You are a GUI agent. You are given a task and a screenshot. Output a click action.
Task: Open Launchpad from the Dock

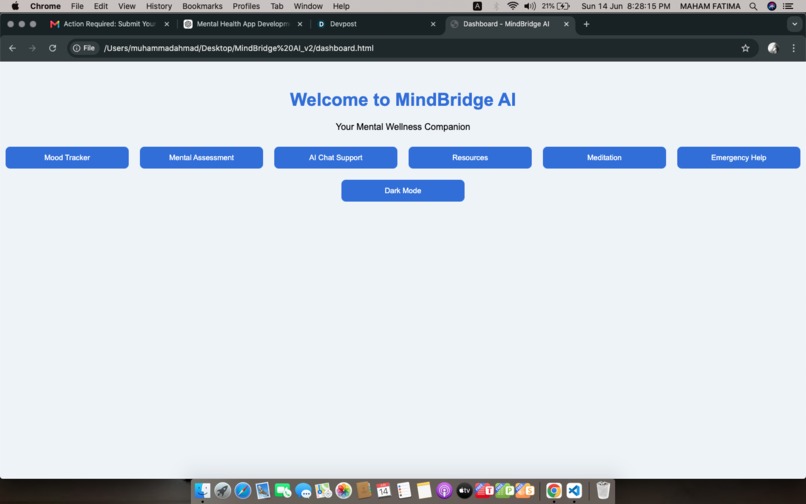223,490
